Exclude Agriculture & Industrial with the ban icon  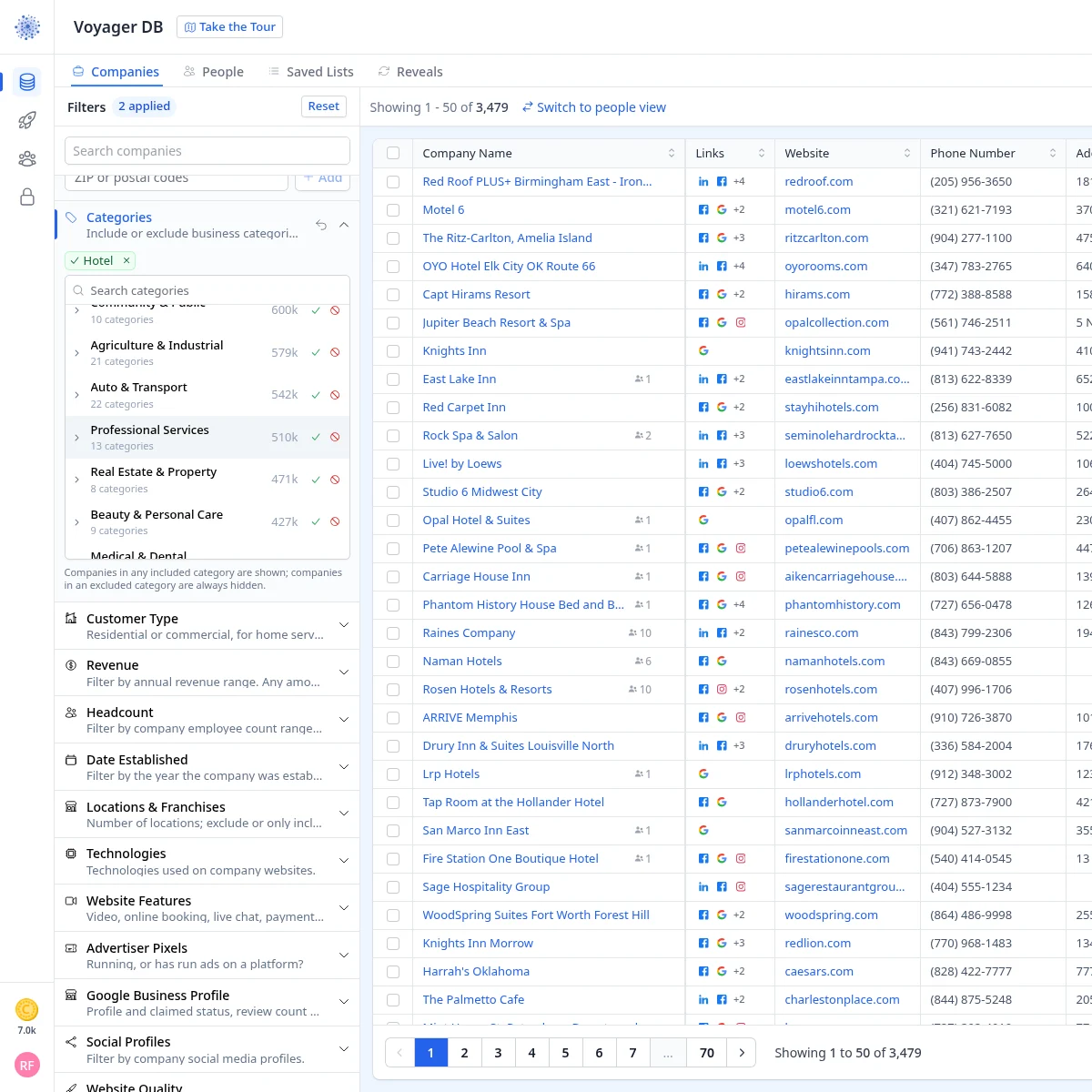click(x=335, y=353)
